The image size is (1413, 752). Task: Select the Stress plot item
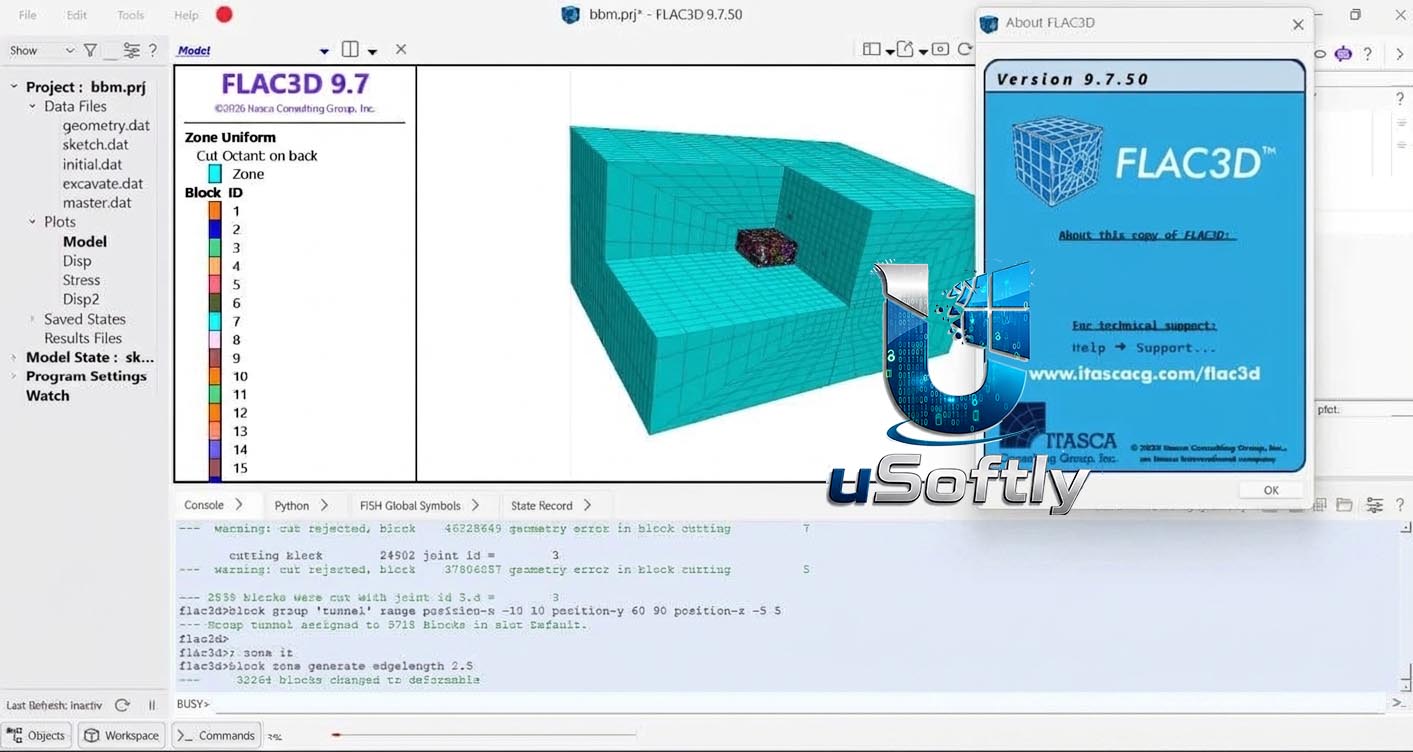[x=81, y=280]
